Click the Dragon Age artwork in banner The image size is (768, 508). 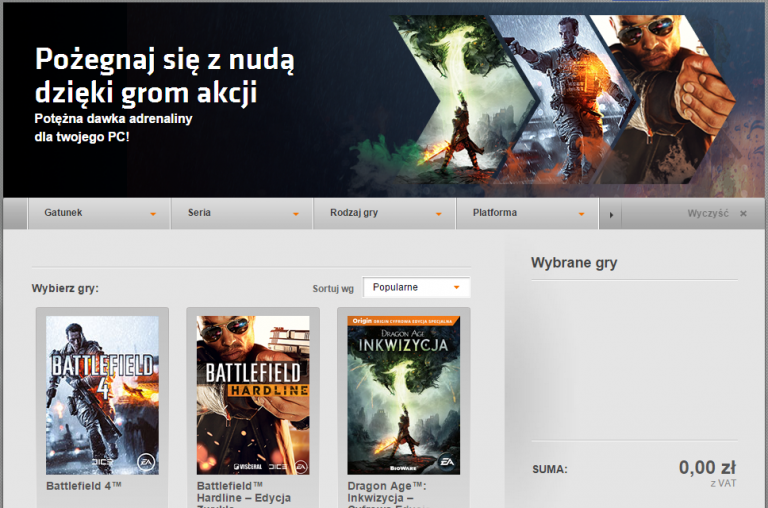click(x=463, y=100)
